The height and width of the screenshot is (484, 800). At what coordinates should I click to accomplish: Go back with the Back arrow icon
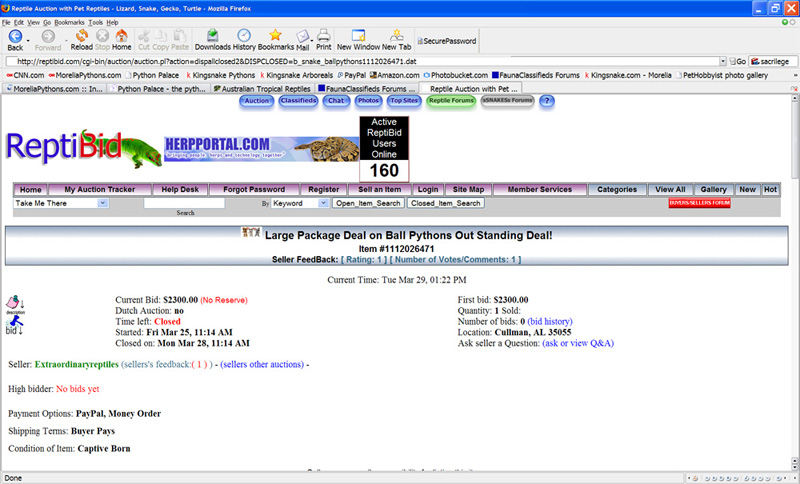(15, 36)
